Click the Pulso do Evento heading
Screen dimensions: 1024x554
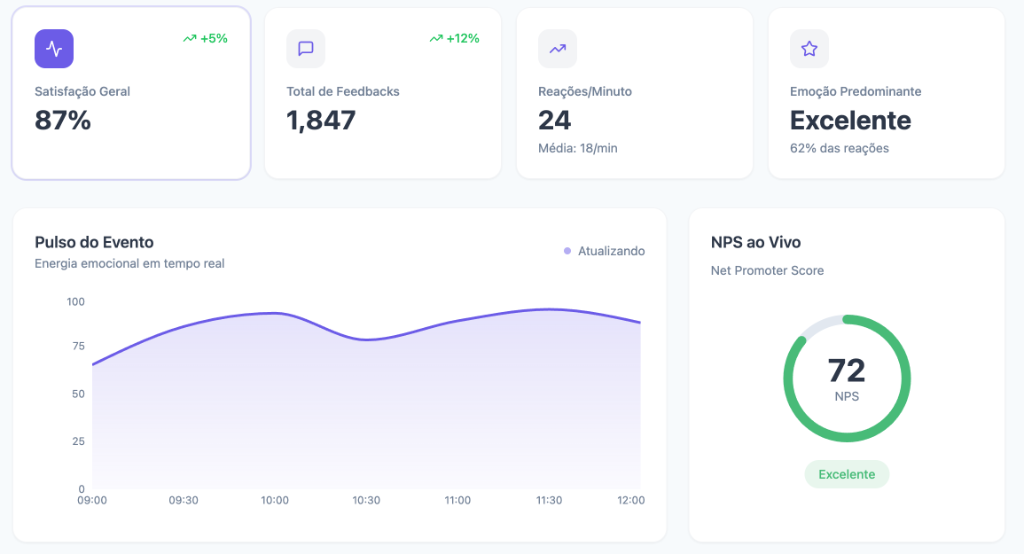point(94,242)
